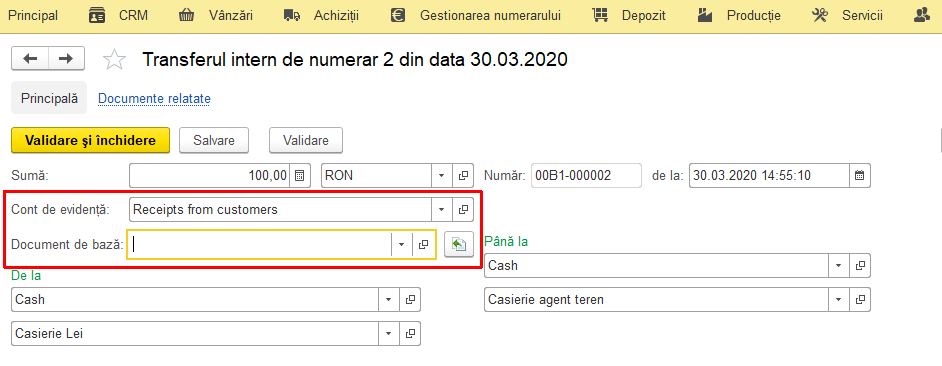Expand the De la Cash dropdown
This screenshot has width=942, height=366.
389,299
